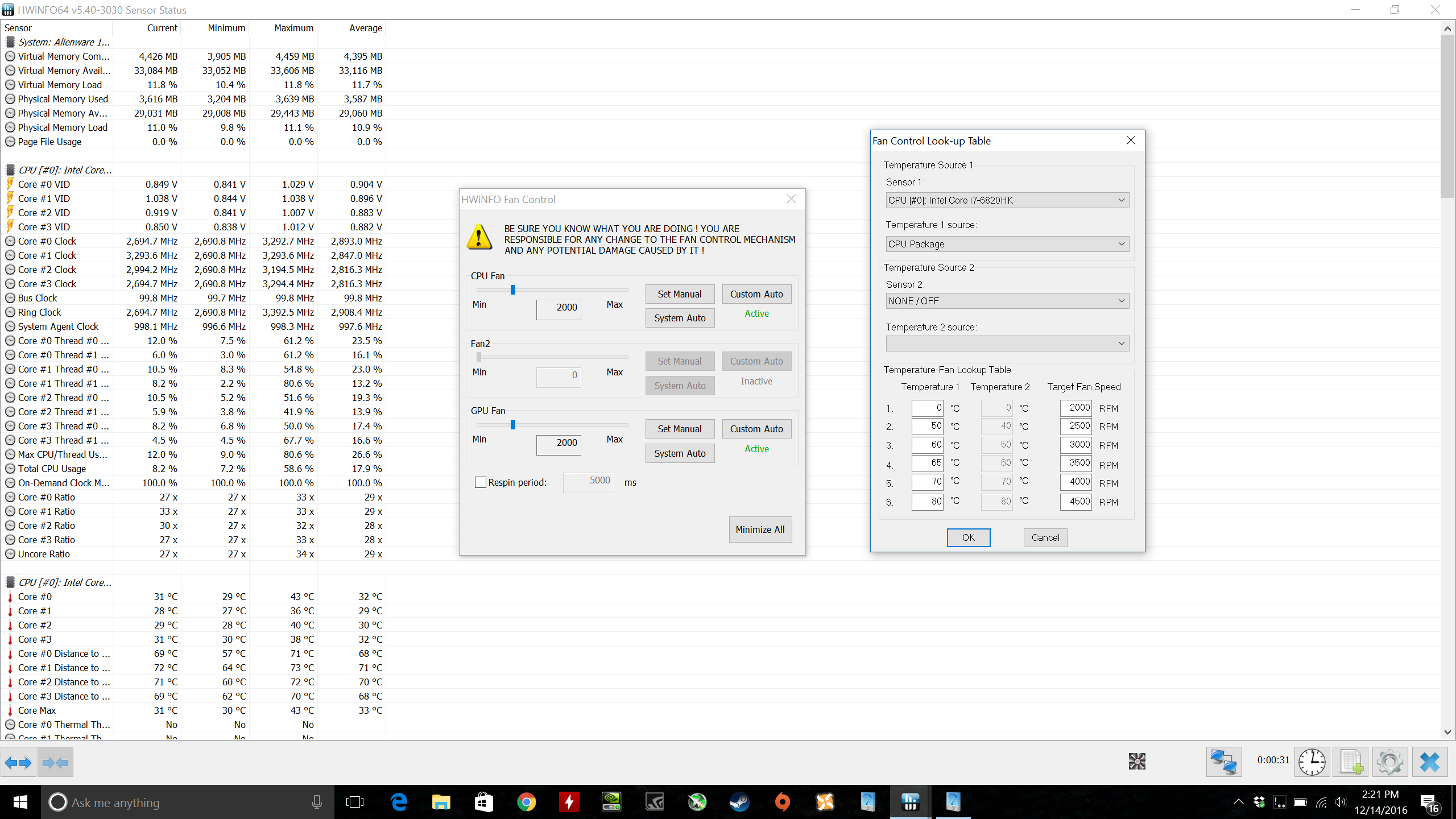Viewport: 1456px width, 819px height.
Task: Open File Explorer from the taskbar
Action: coord(441,802)
